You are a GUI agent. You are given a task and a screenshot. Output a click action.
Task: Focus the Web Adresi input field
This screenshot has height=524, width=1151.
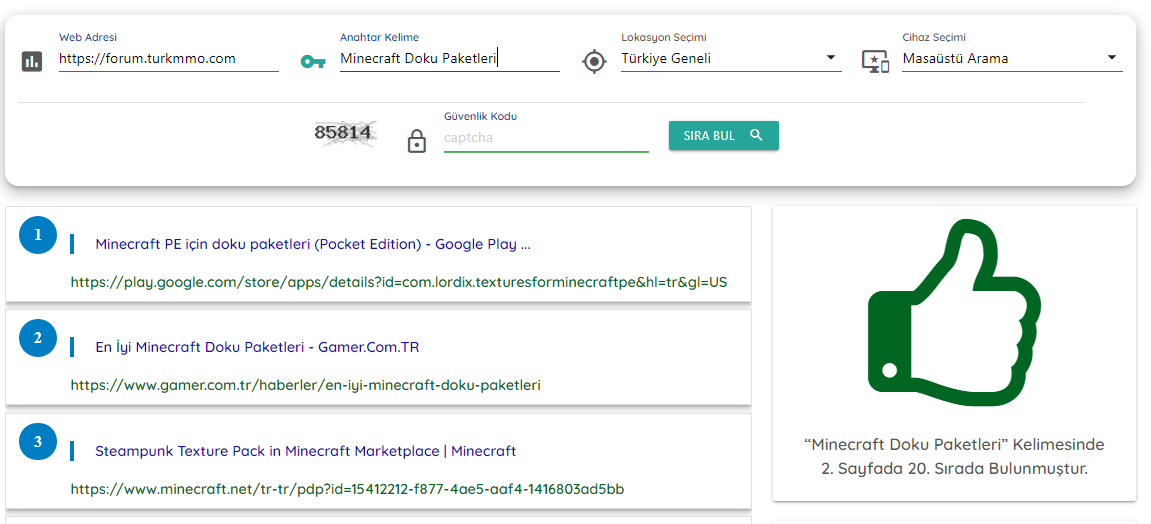(x=169, y=59)
